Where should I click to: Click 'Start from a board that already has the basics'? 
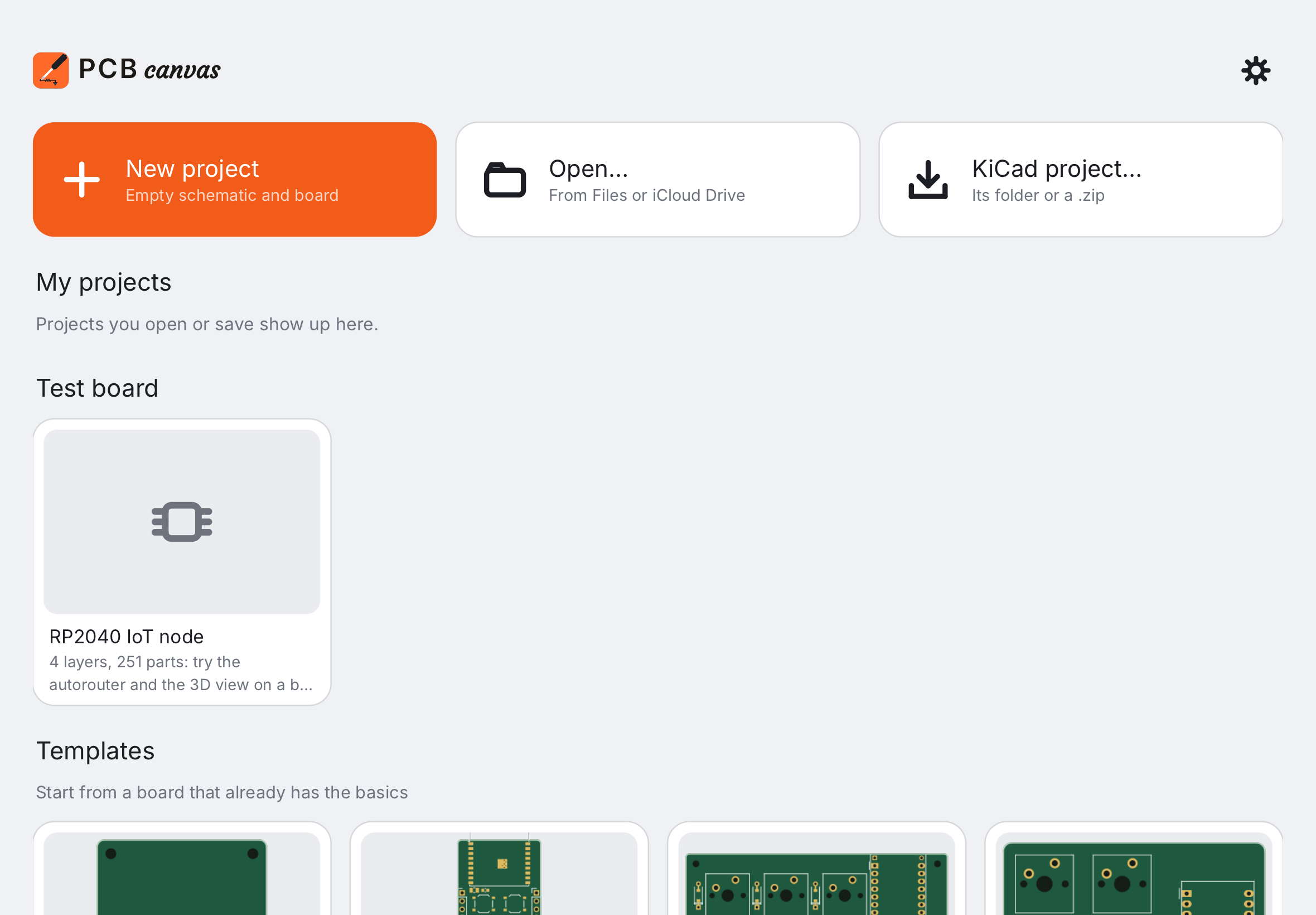pos(222,792)
